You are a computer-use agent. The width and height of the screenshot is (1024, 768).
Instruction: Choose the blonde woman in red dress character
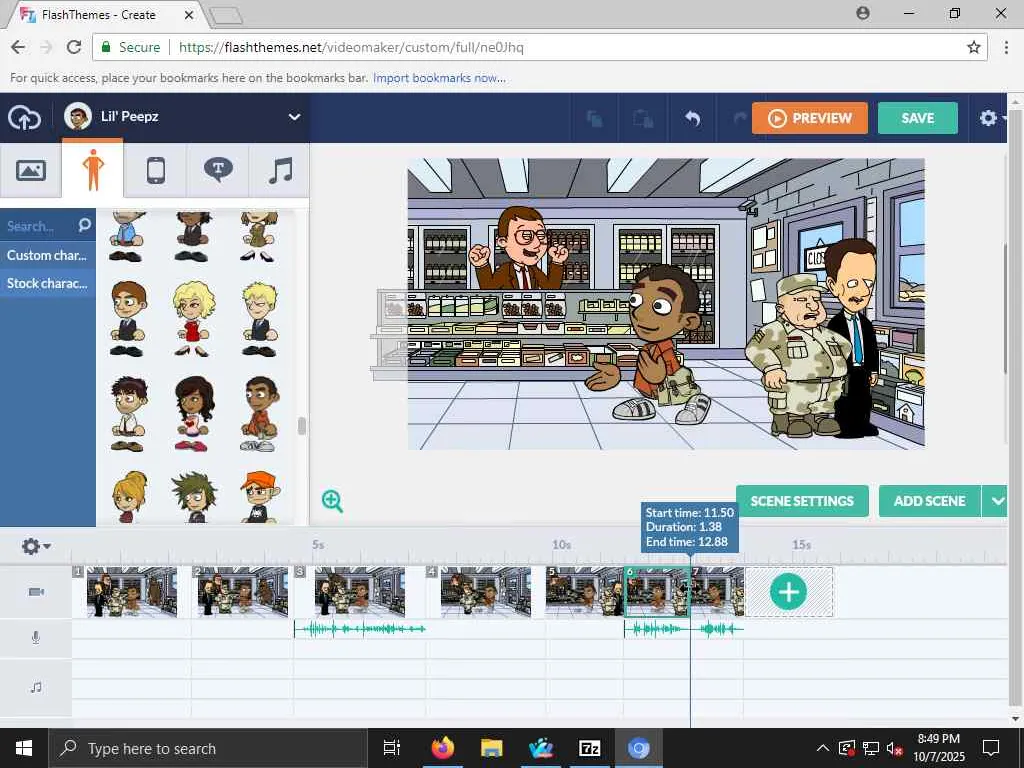click(x=193, y=319)
